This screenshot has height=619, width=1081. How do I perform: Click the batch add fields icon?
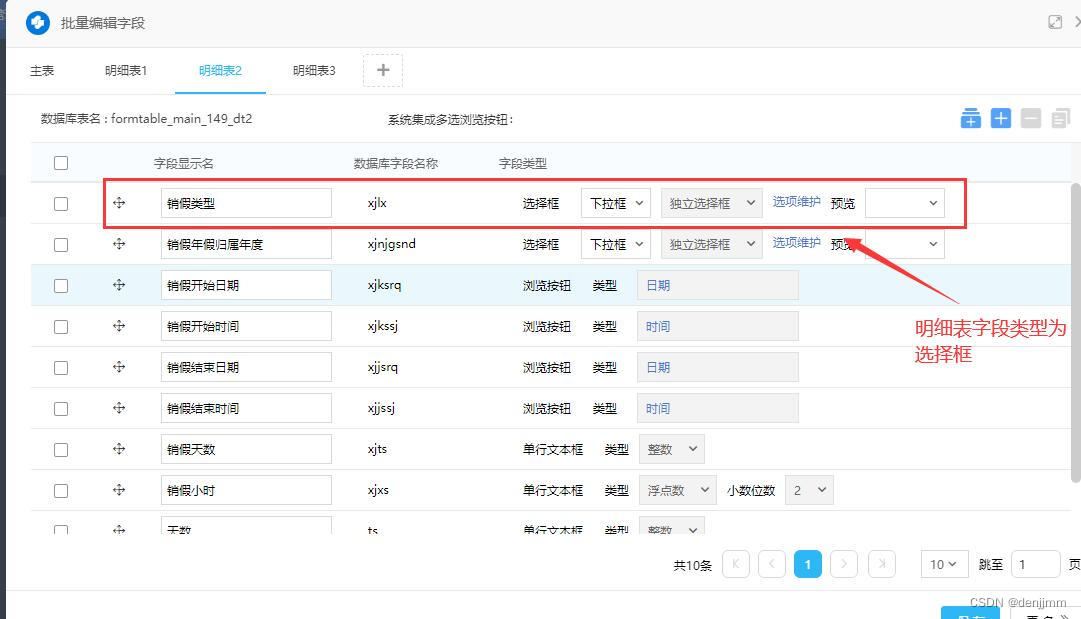tap(970, 118)
